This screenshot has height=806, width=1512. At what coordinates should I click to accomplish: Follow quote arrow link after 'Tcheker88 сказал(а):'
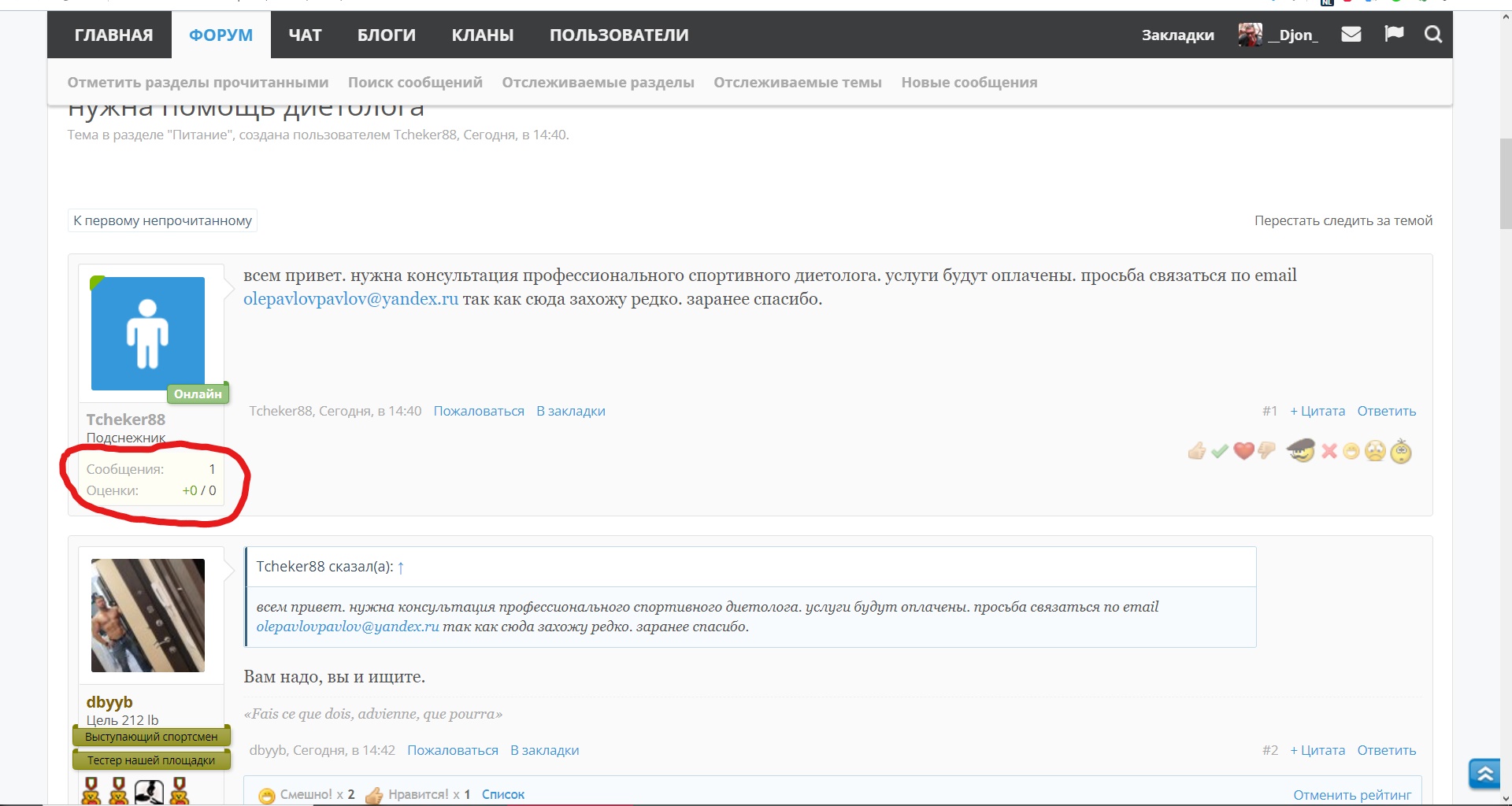tap(401, 568)
